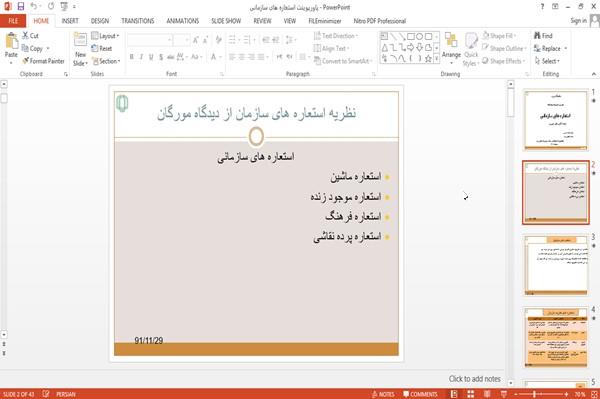Open Quick Styles gallery
The width and height of the screenshot is (600, 399).
point(471,50)
